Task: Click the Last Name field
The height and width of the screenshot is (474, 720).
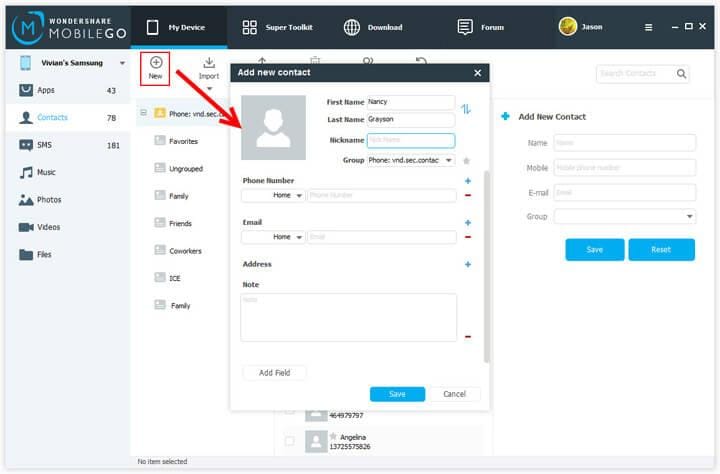Action: pyautogui.click(x=411, y=119)
